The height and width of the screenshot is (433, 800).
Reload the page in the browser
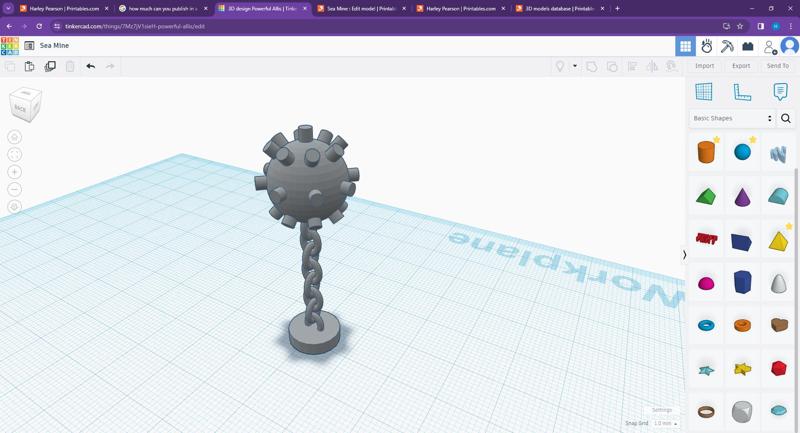pyautogui.click(x=39, y=26)
